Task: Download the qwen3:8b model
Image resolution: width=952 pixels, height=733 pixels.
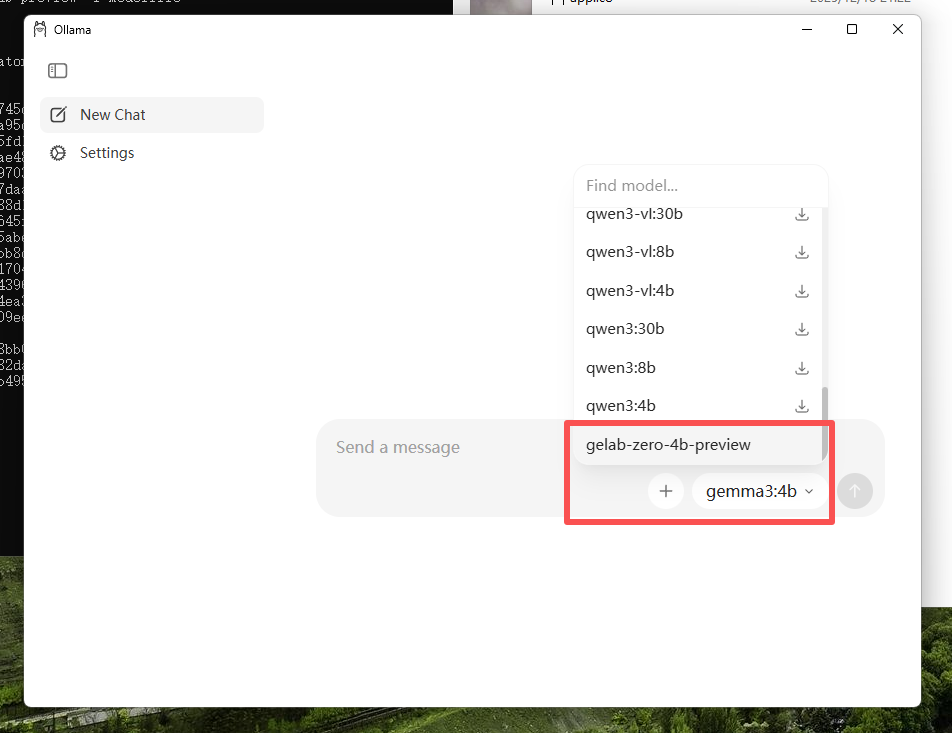Action: [x=802, y=368]
